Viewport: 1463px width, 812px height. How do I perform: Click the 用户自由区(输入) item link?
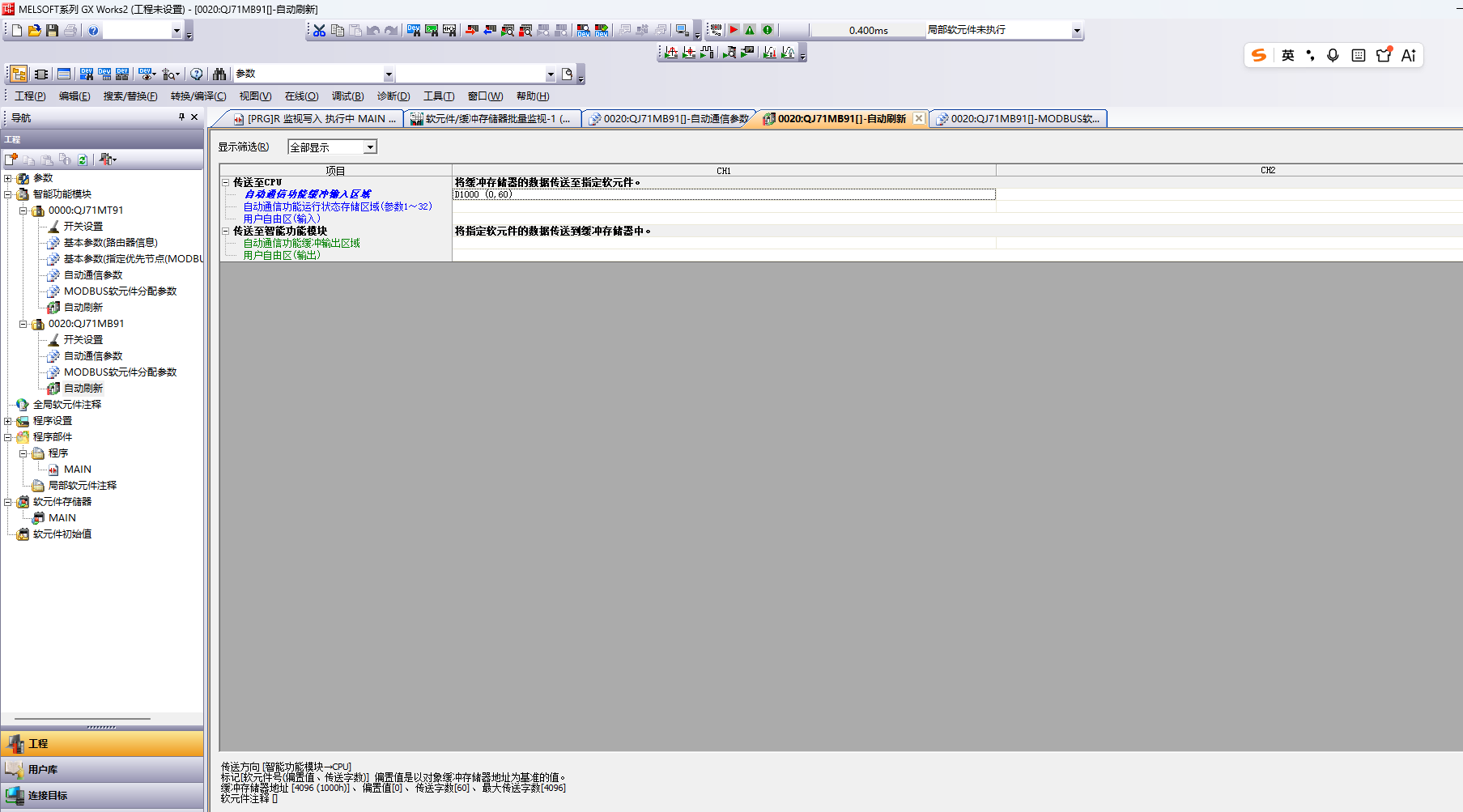(x=282, y=219)
